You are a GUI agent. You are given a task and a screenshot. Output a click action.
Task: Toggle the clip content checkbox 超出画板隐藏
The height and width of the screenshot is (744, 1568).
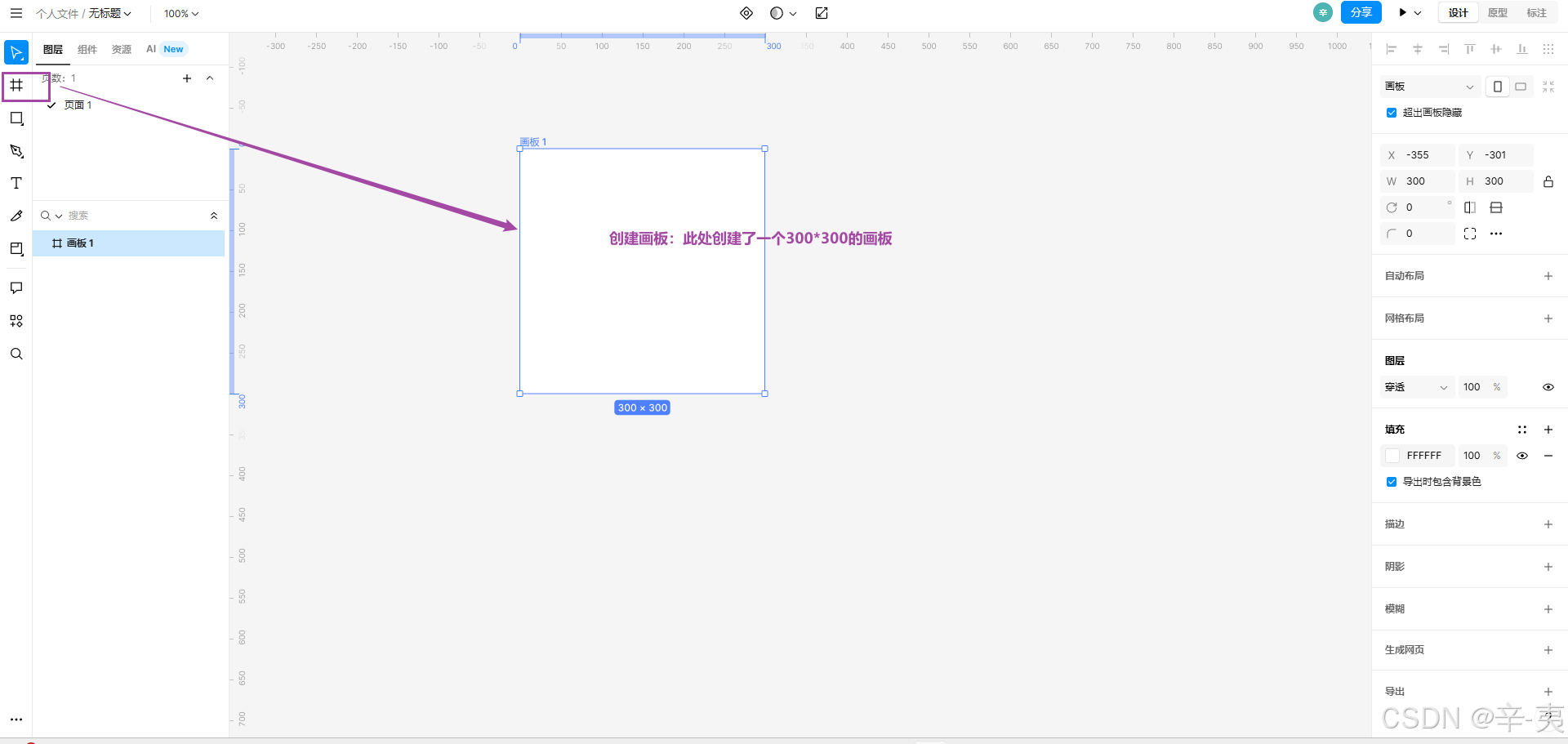coord(1392,113)
